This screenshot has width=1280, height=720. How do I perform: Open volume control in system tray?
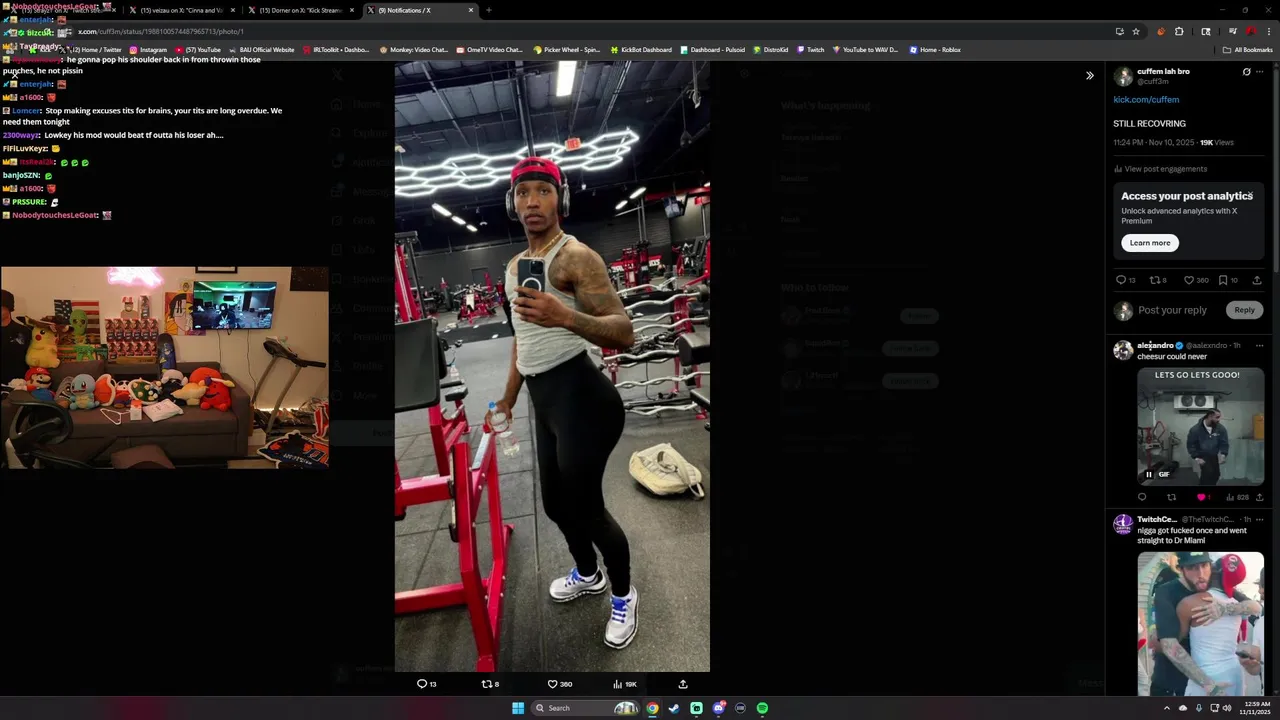(x=1228, y=708)
